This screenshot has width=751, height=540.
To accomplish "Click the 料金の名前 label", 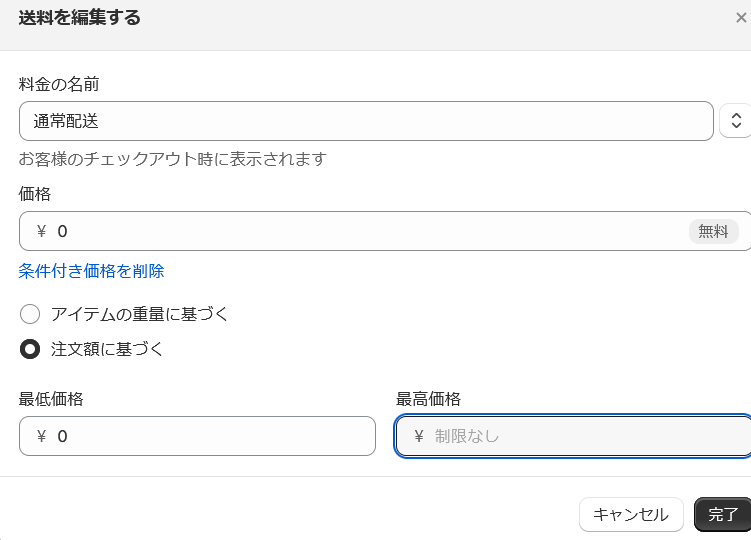I will (x=59, y=84).
